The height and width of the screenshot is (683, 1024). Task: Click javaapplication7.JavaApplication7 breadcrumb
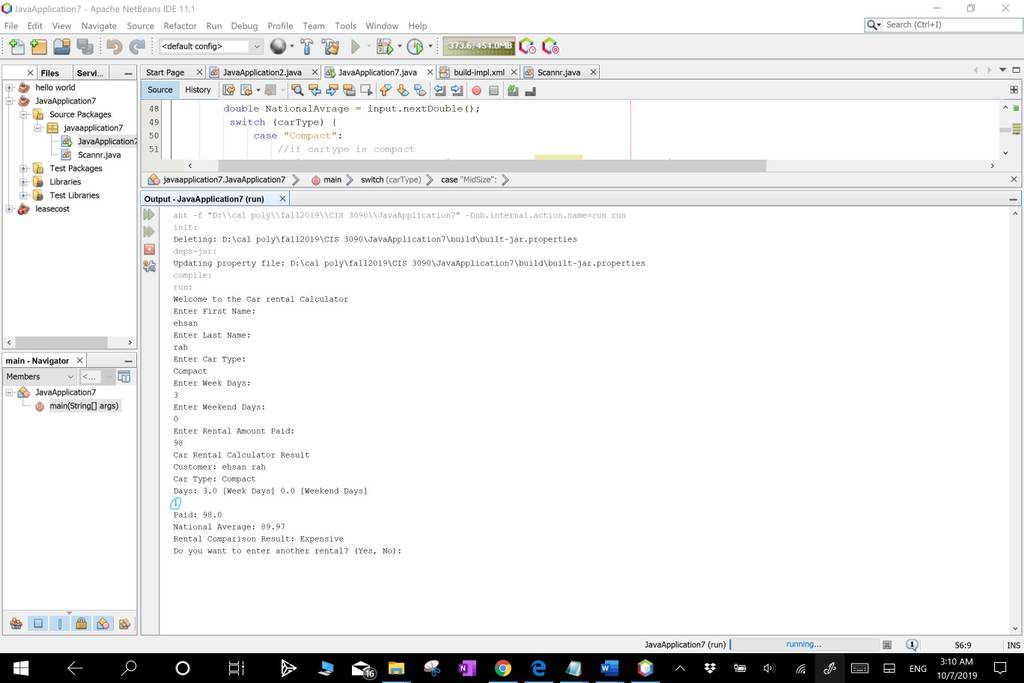(x=224, y=180)
